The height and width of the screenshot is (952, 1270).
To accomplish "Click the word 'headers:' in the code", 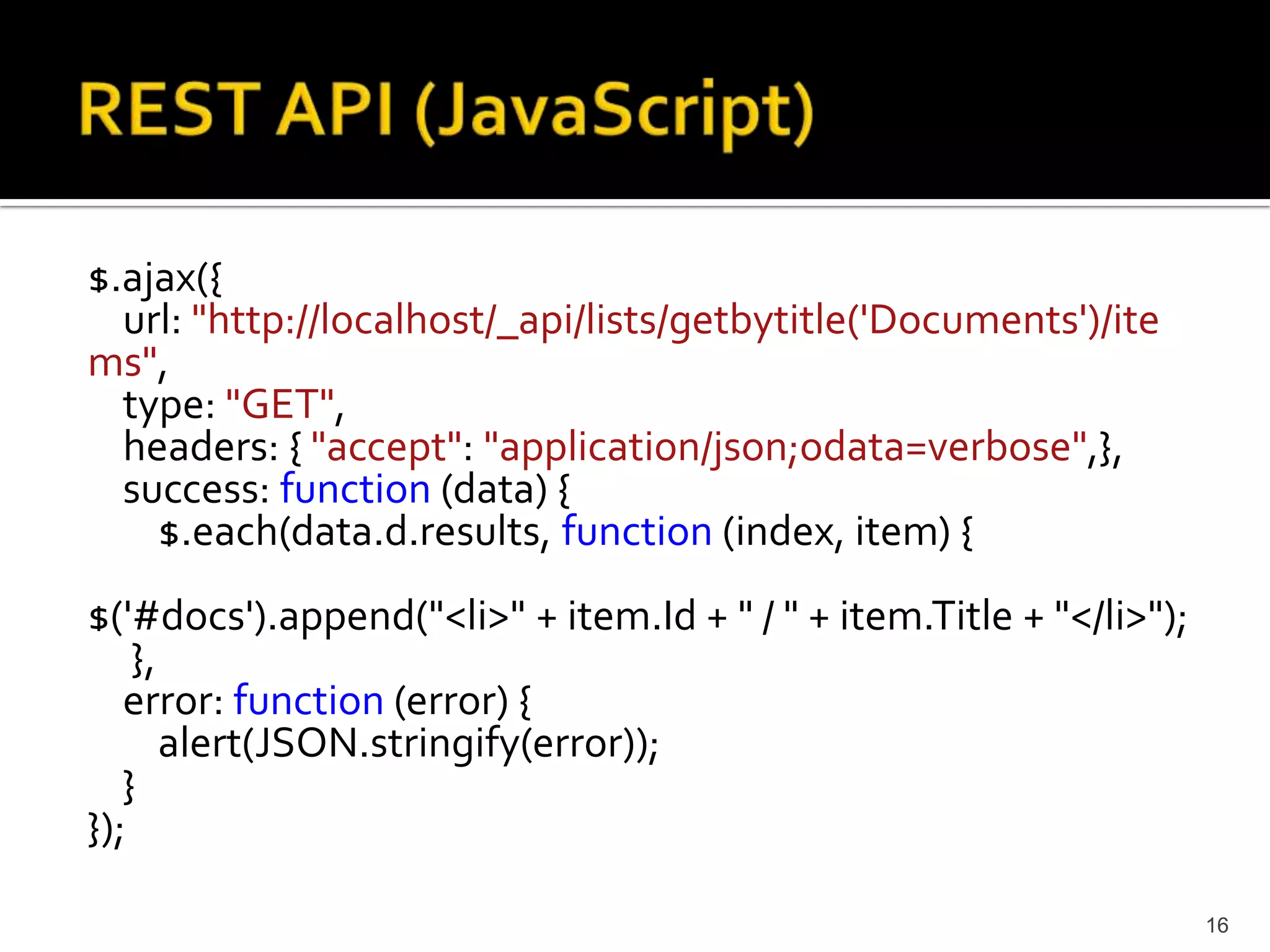I will pyautogui.click(x=201, y=447).
